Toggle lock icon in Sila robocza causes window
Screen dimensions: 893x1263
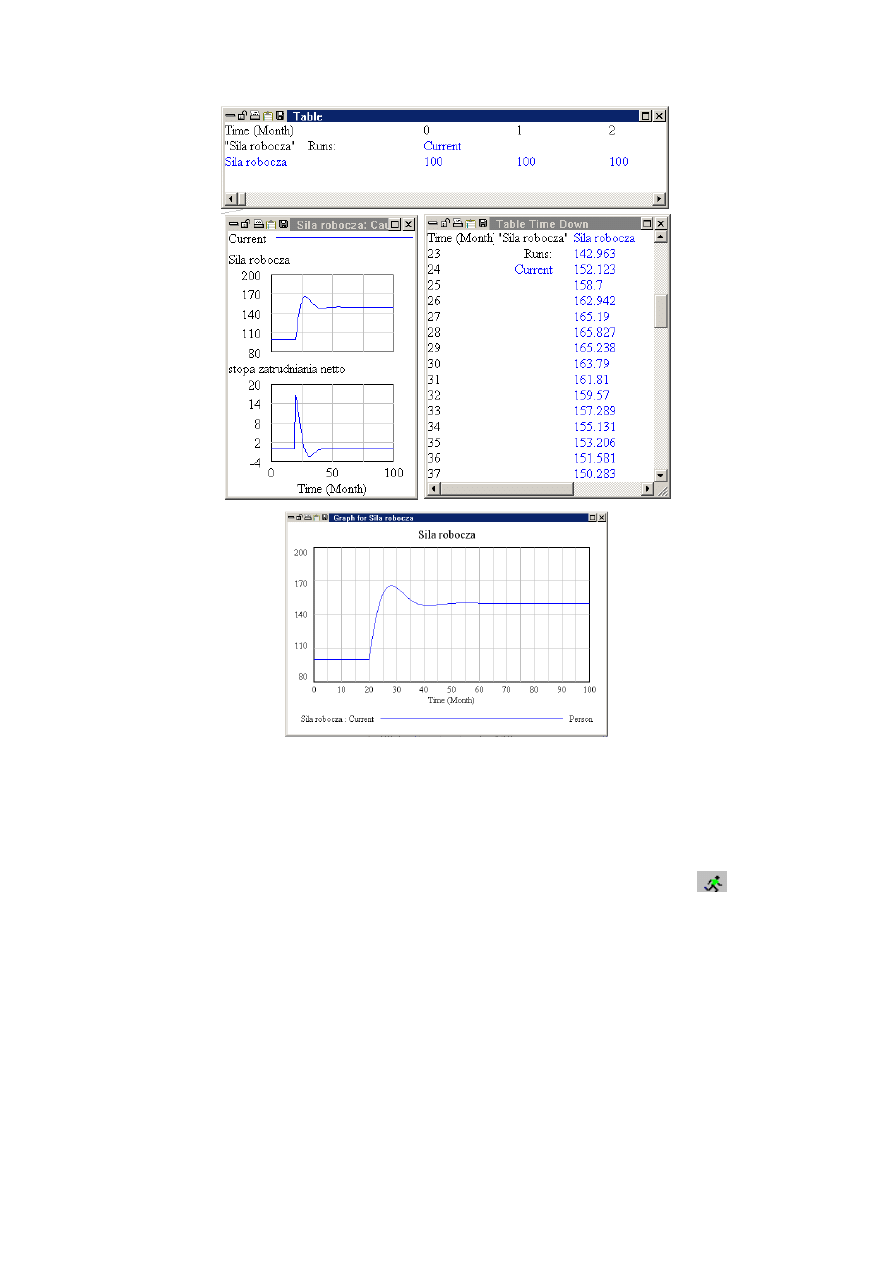(x=246, y=224)
